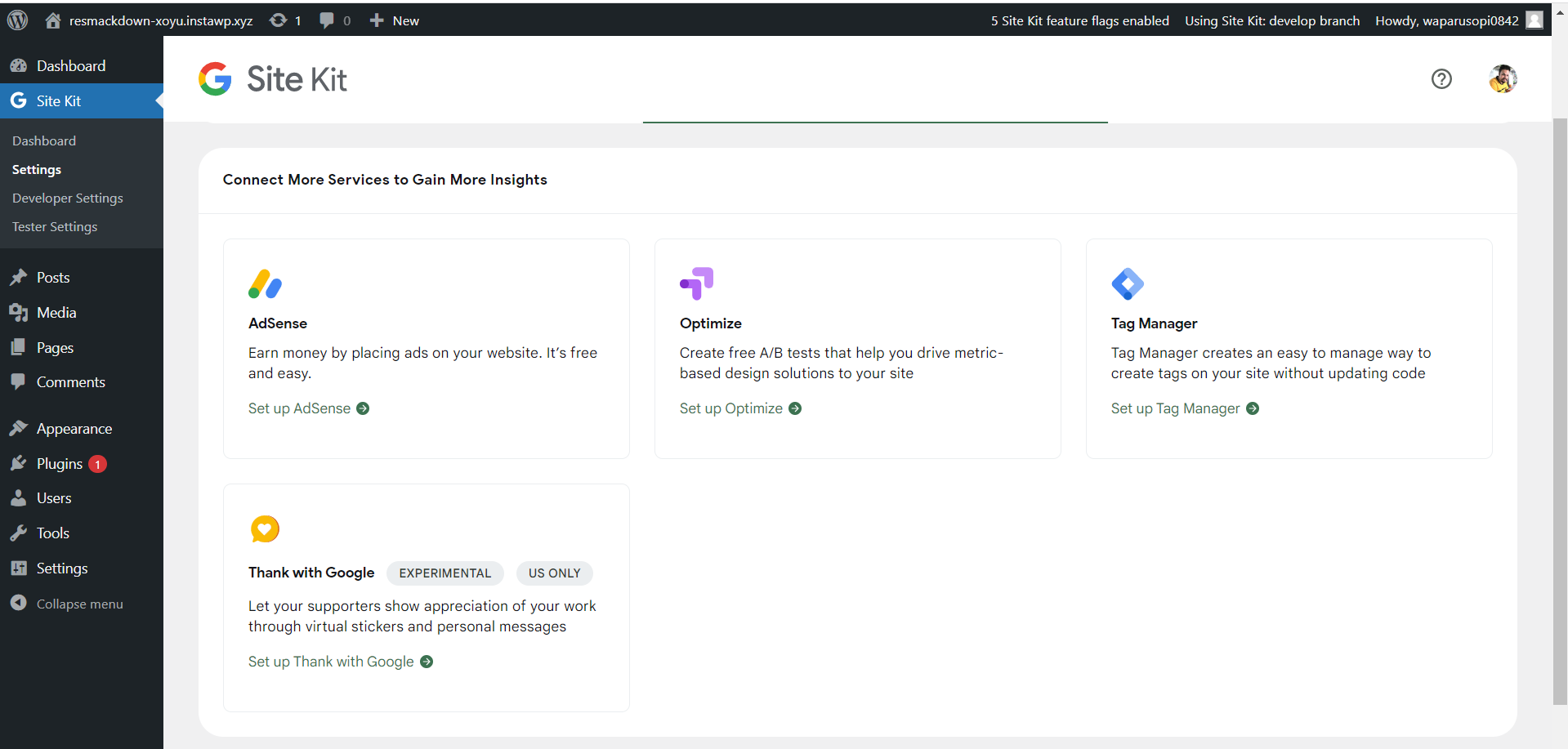
Task: Open the Posts menu in the sidebar
Action: click(52, 277)
